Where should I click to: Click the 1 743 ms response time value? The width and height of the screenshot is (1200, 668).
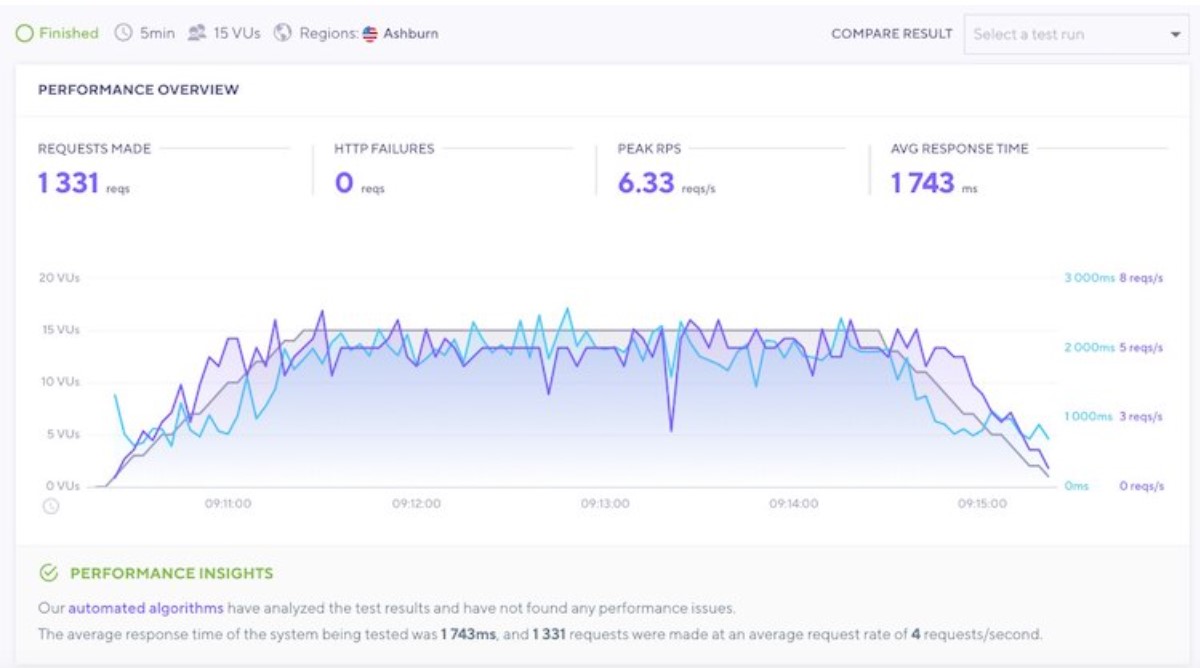click(x=923, y=183)
